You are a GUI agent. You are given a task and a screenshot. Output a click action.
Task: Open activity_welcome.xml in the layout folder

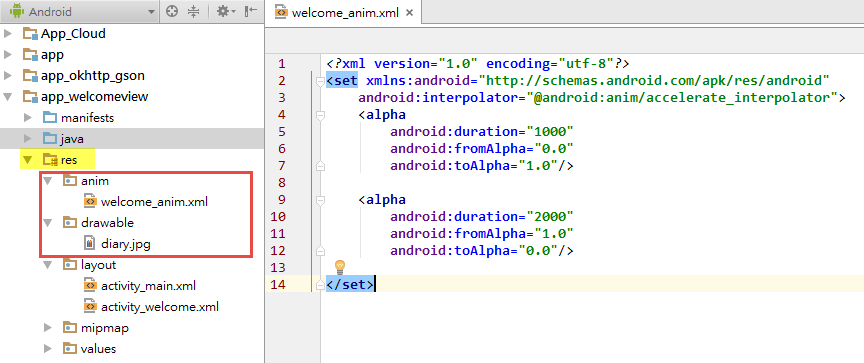pyautogui.click(x=160, y=307)
